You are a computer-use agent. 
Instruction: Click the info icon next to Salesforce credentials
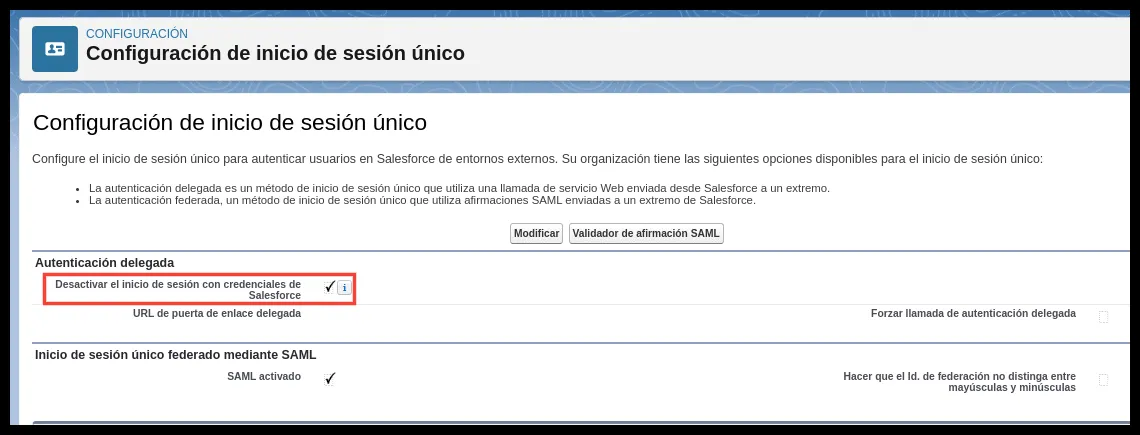pos(344,287)
